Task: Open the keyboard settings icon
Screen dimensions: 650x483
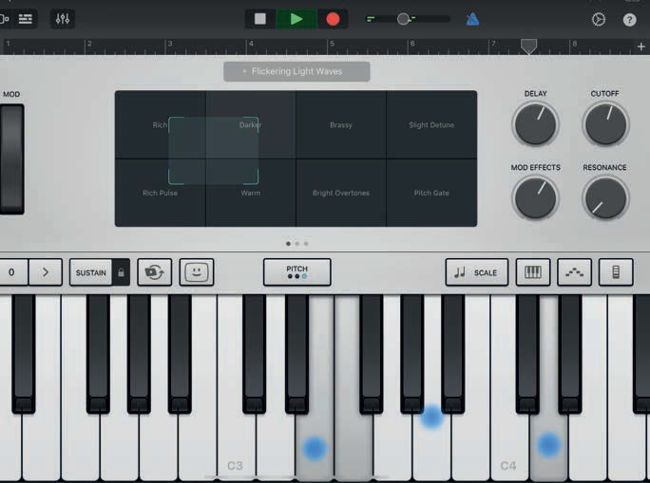Action: pyautogui.click(x=616, y=272)
